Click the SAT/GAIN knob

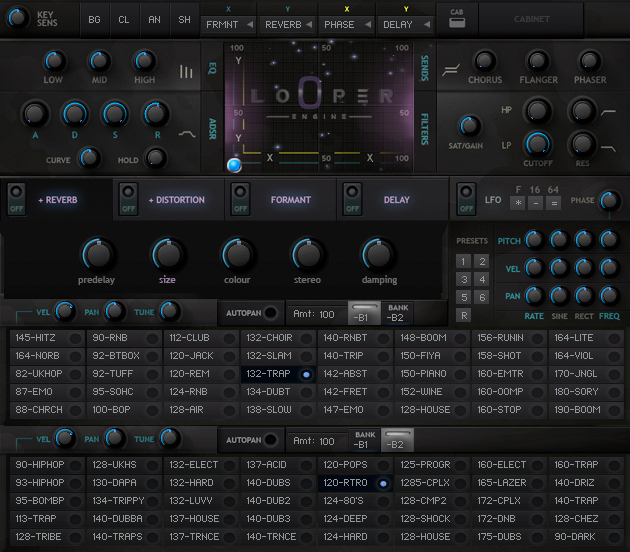[469, 126]
